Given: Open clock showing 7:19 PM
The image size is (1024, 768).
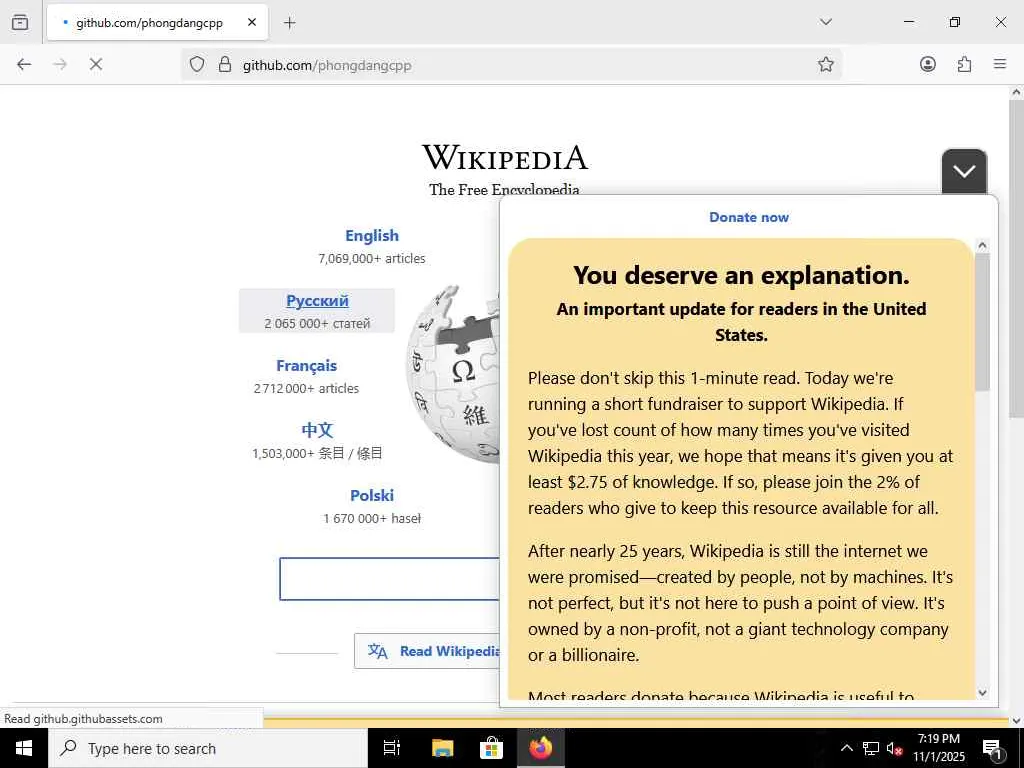Looking at the screenshot, I should (939, 748).
